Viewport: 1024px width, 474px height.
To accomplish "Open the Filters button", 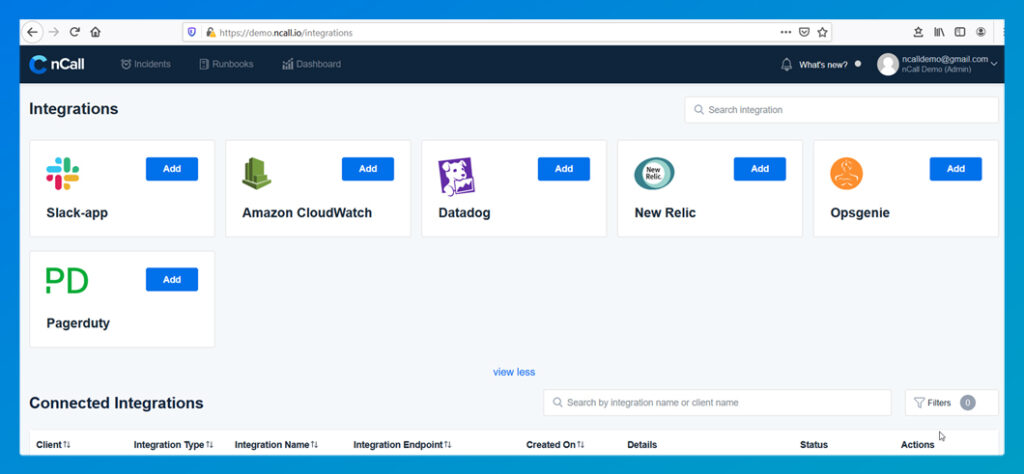I will (952, 402).
